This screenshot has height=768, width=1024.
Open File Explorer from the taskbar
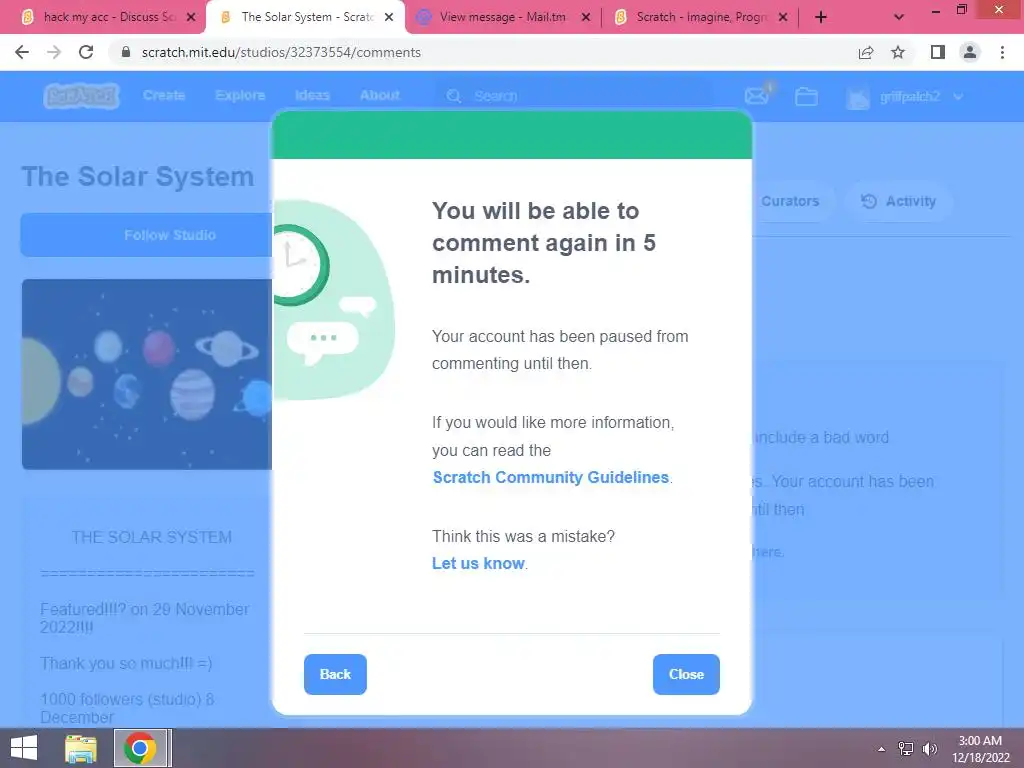pyautogui.click(x=81, y=748)
